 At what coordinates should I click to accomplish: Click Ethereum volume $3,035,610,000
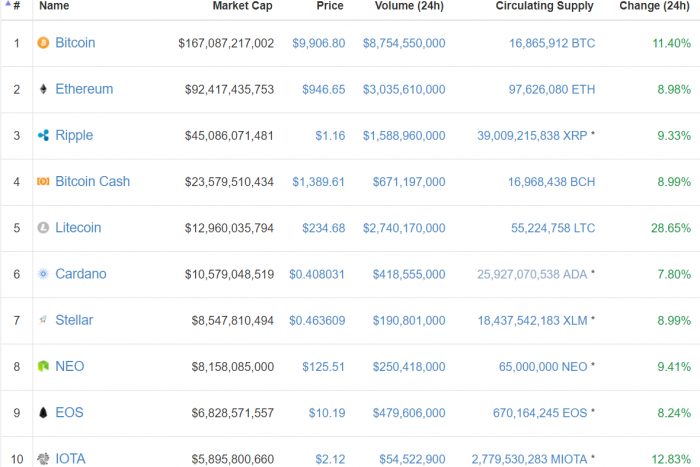pos(404,89)
